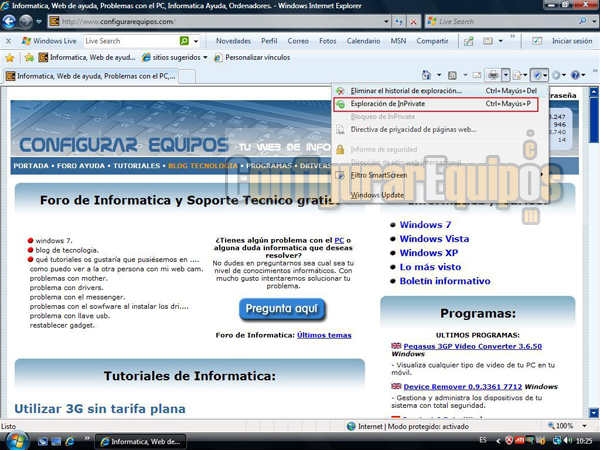
Task: Click BLOG TECNOLOGIA in the site navigation
Action: pyautogui.click(x=203, y=166)
